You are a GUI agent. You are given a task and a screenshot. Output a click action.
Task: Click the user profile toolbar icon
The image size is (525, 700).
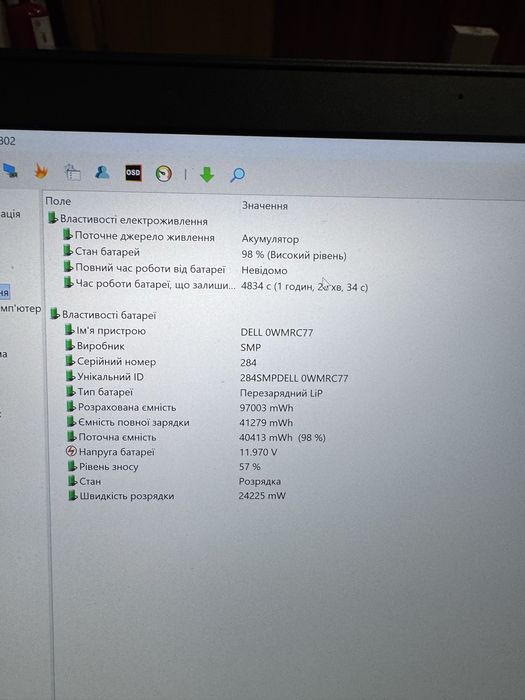pyautogui.click(x=102, y=172)
